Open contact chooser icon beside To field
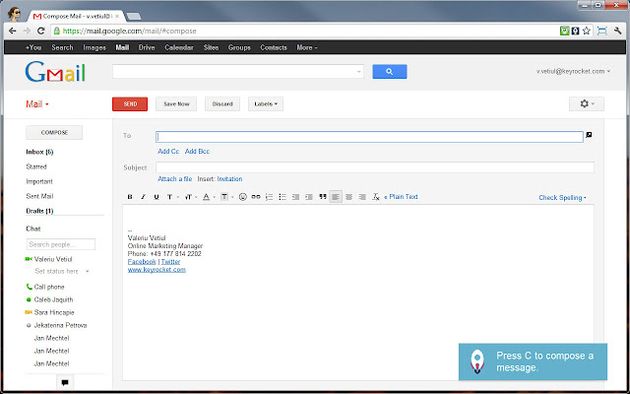Image resolution: width=630 pixels, height=394 pixels. [x=589, y=135]
